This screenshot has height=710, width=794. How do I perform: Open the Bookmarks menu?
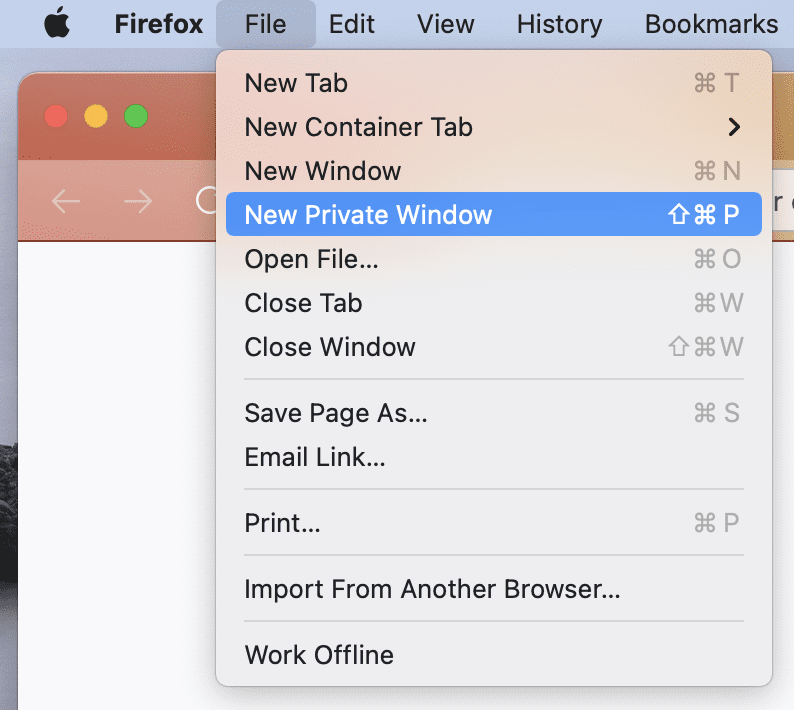click(711, 24)
